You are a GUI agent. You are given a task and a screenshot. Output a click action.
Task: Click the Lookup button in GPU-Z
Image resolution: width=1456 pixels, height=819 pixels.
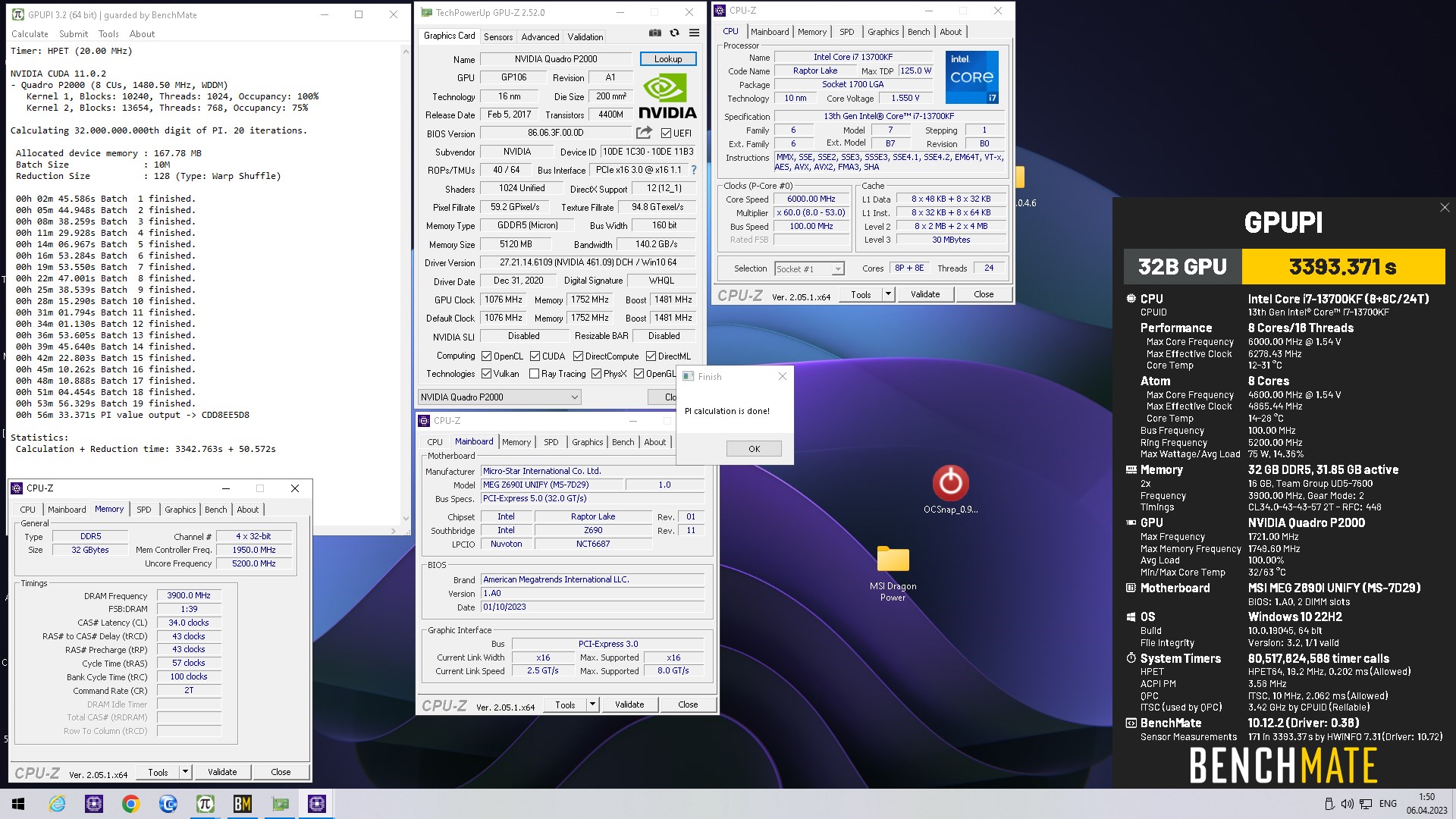(x=668, y=58)
